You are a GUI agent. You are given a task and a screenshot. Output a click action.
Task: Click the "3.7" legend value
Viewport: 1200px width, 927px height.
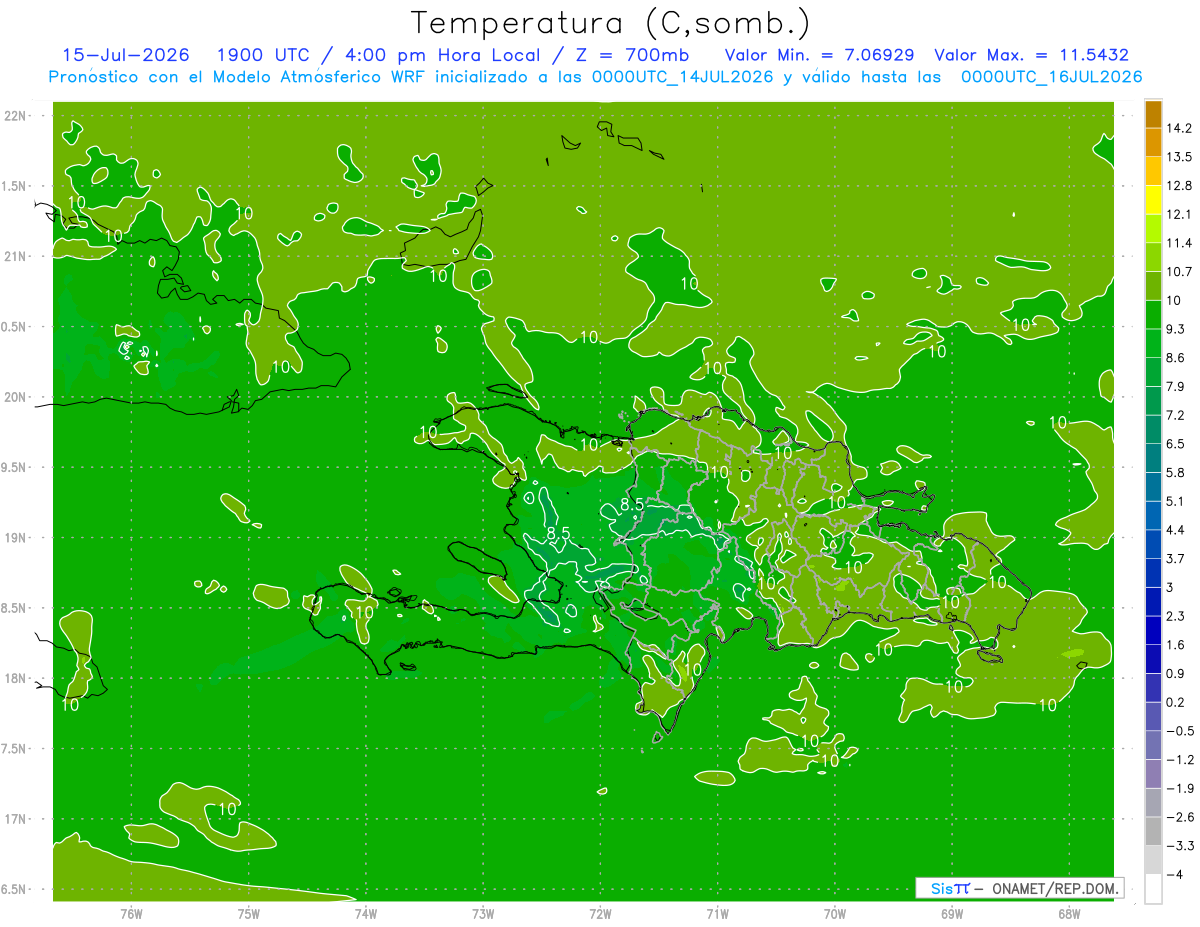pos(1176,558)
